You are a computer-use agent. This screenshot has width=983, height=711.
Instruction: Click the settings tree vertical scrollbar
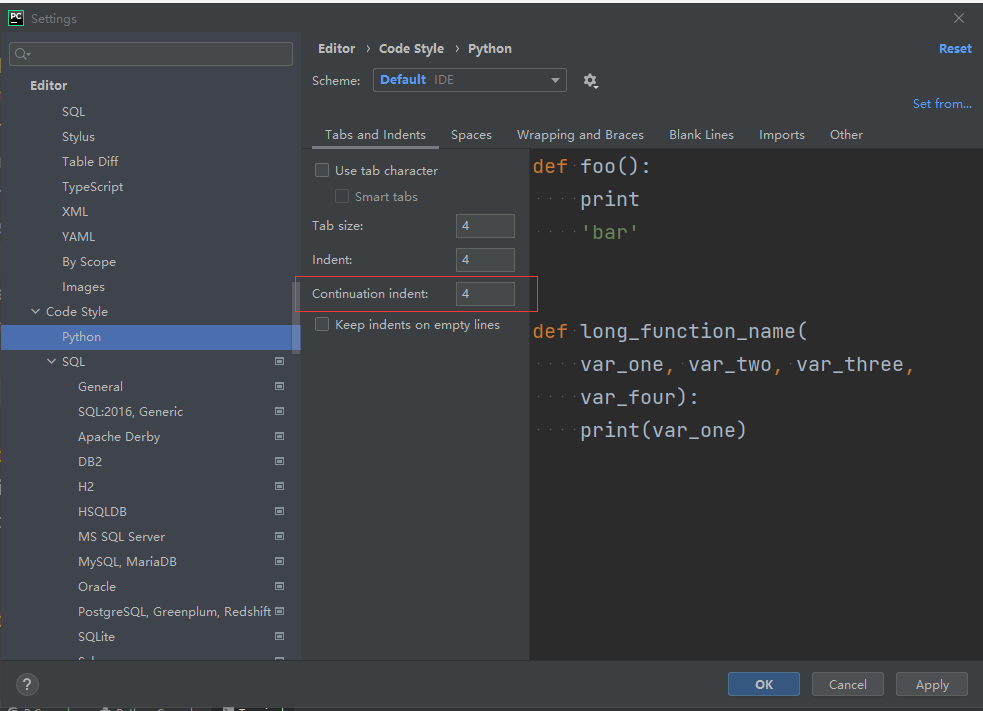[297, 319]
